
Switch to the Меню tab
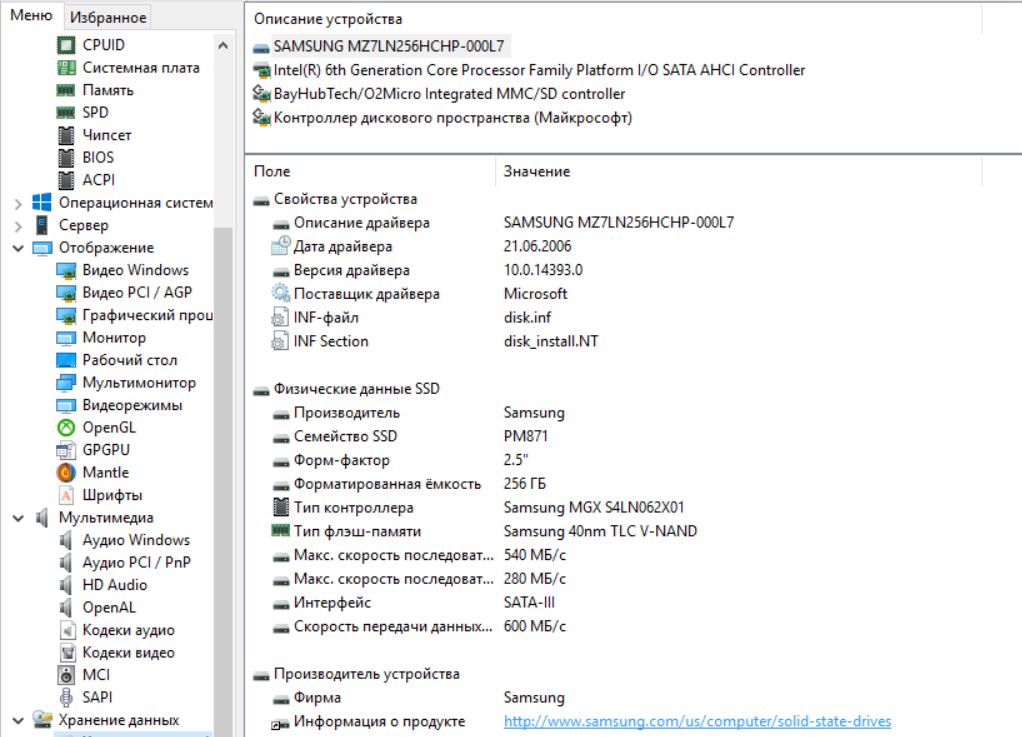pyautogui.click(x=31, y=16)
